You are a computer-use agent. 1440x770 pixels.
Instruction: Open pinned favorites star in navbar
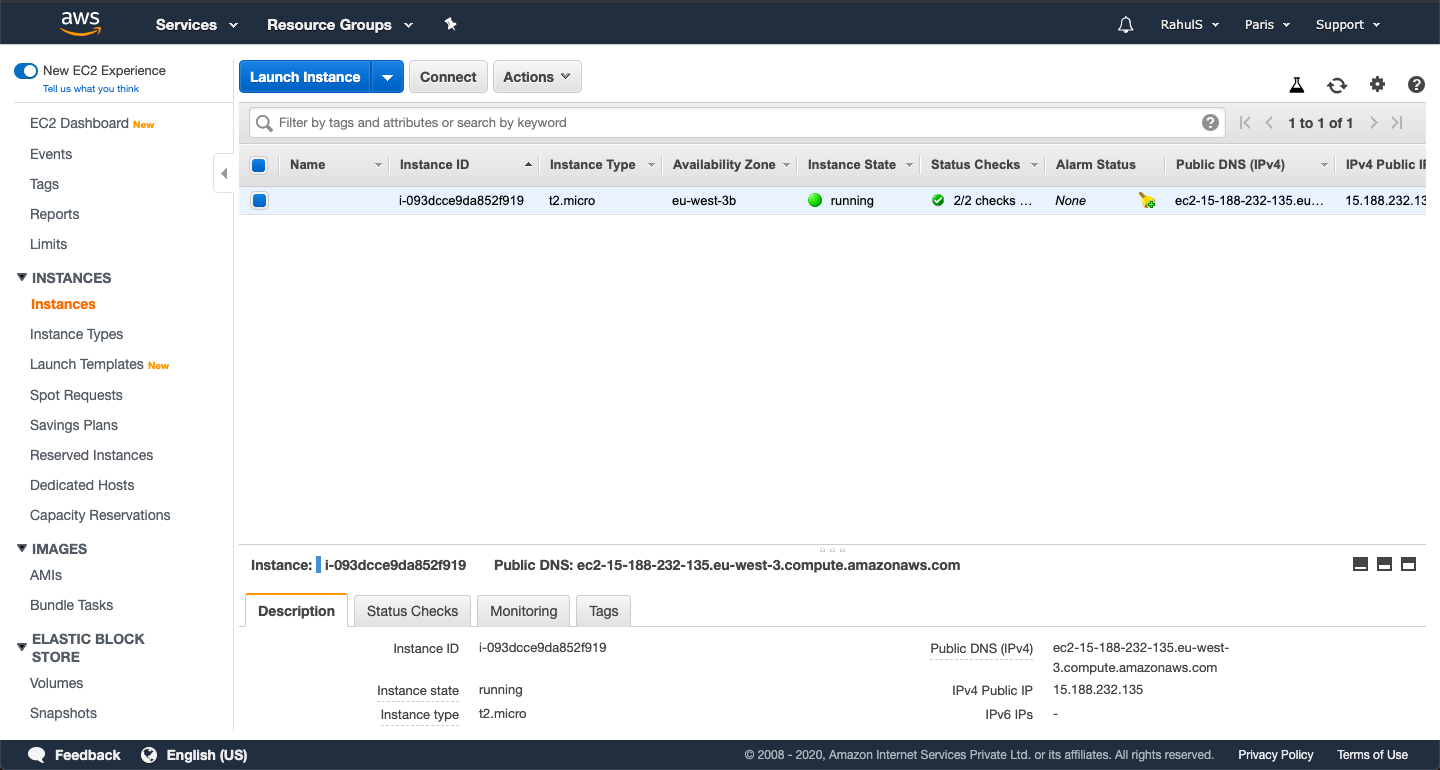point(450,24)
